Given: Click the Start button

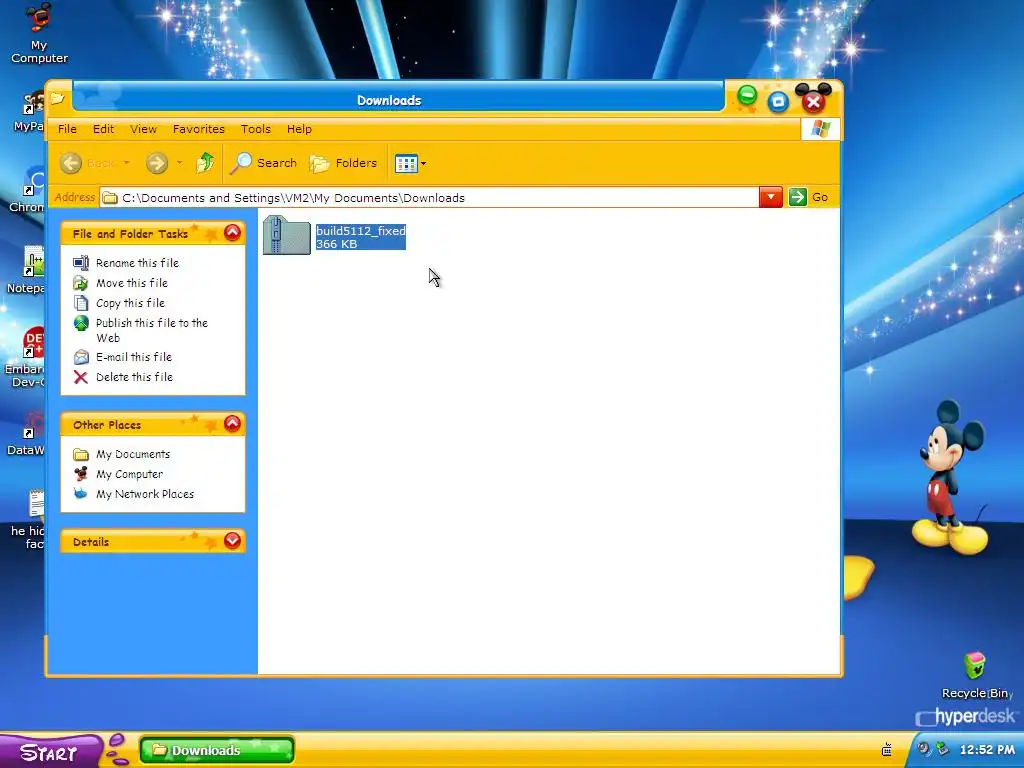Looking at the screenshot, I should [x=49, y=752].
